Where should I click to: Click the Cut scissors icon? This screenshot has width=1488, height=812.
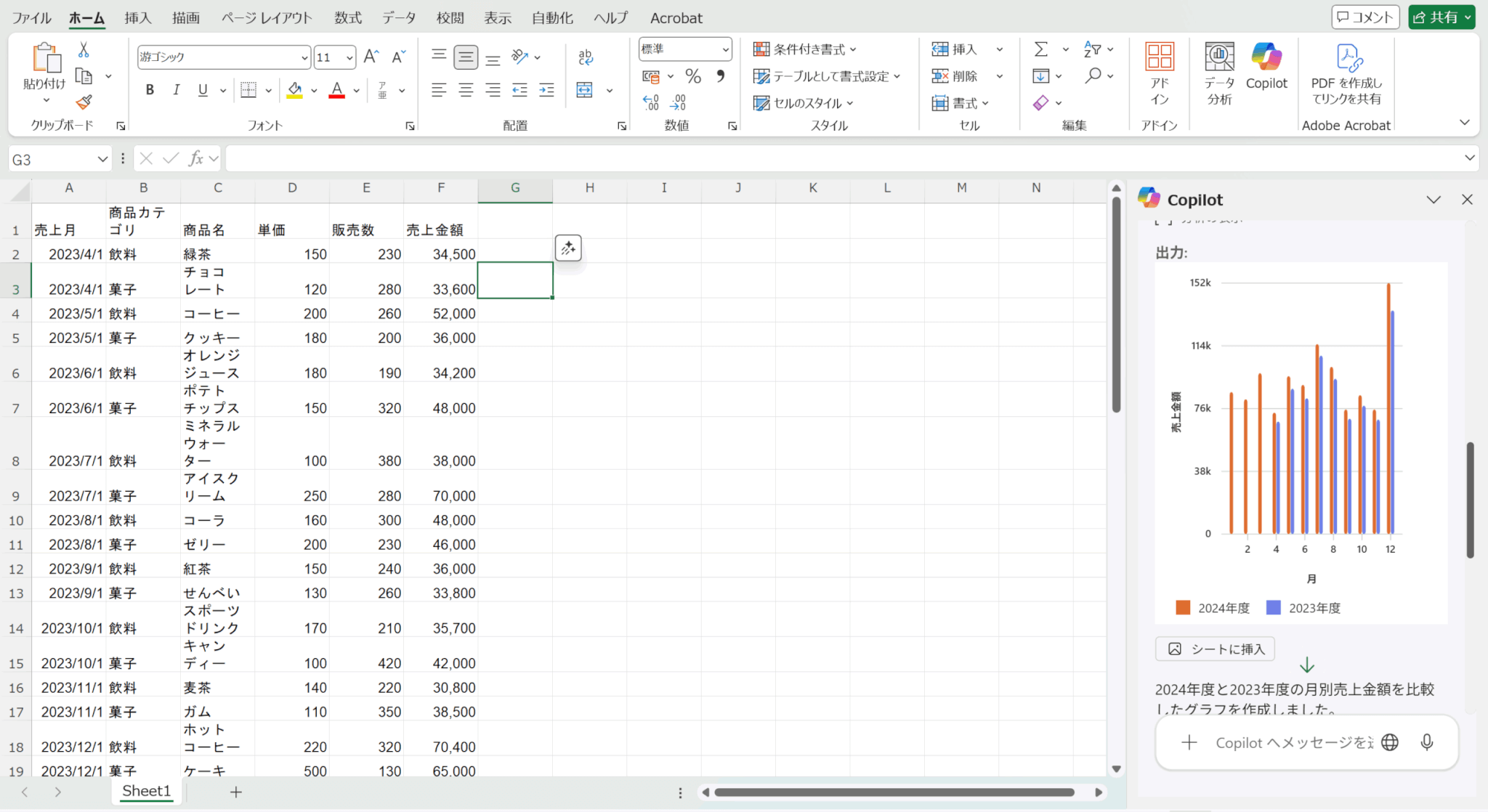pyautogui.click(x=84, y=49)
